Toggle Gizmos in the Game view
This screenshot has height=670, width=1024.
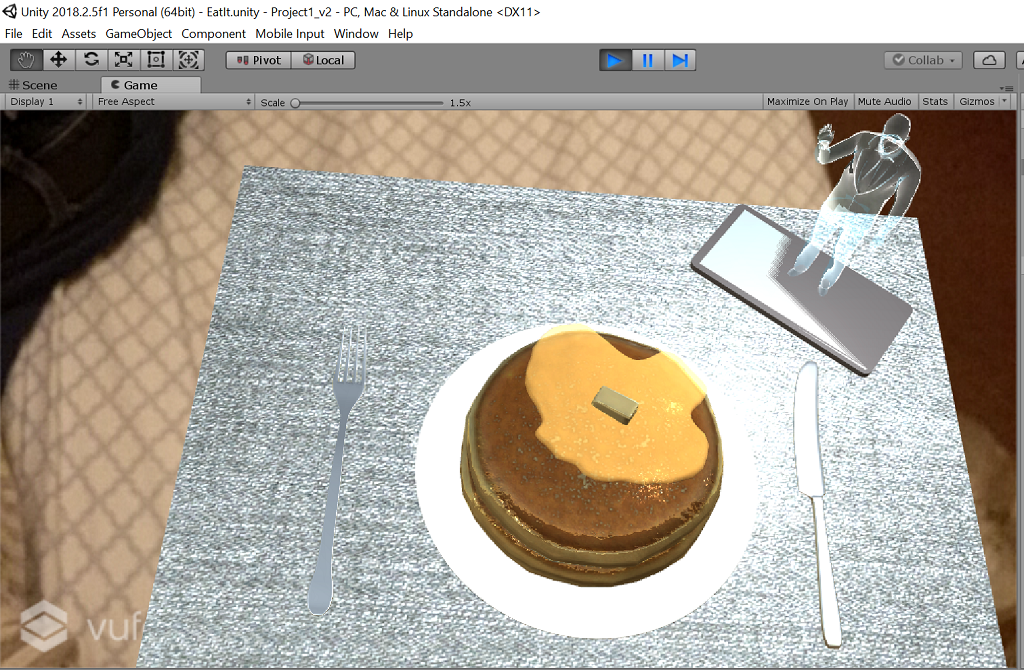click(976, 102)
